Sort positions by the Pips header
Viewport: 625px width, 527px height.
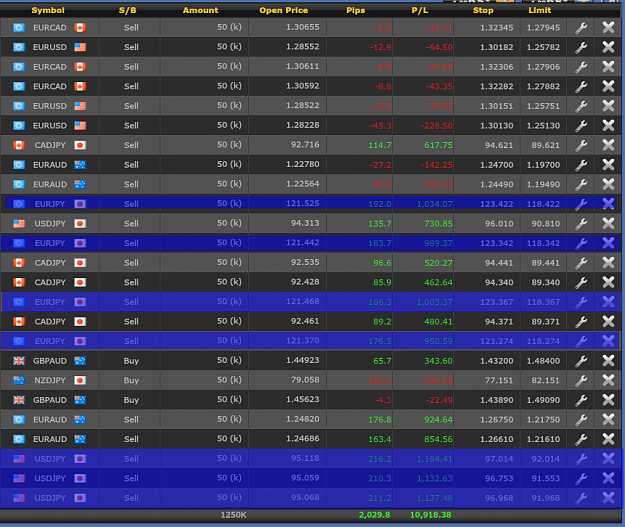356,10
